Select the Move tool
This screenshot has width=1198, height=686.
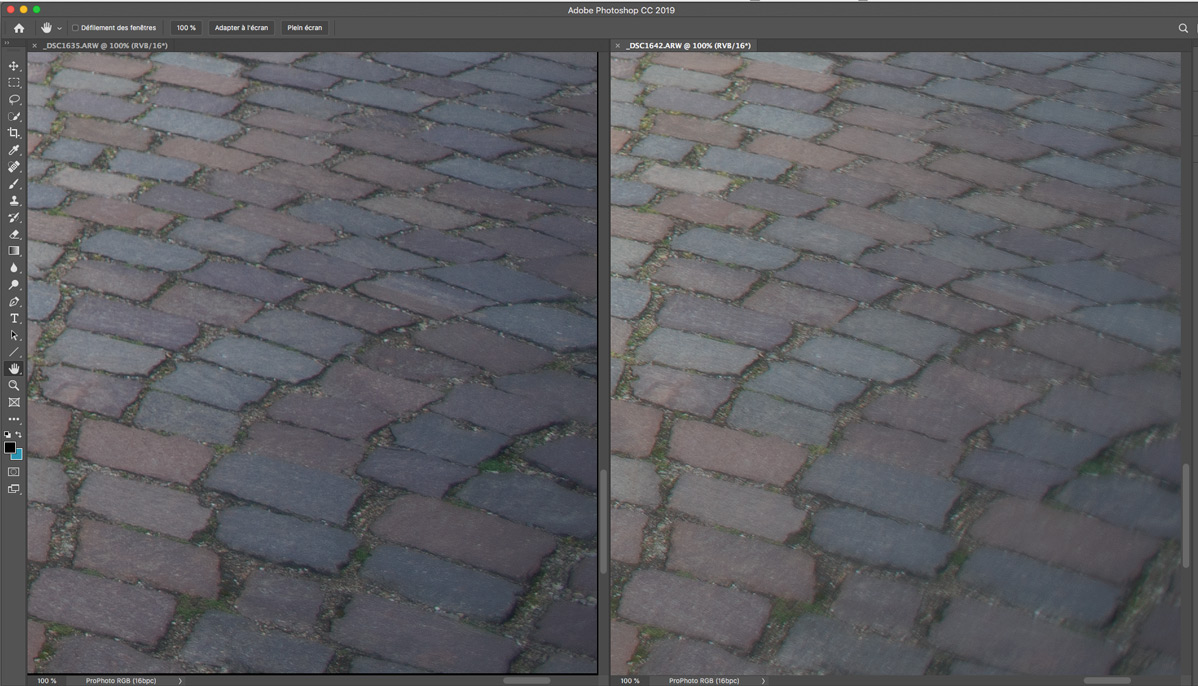pyautogui.click(x=14, y=66)
